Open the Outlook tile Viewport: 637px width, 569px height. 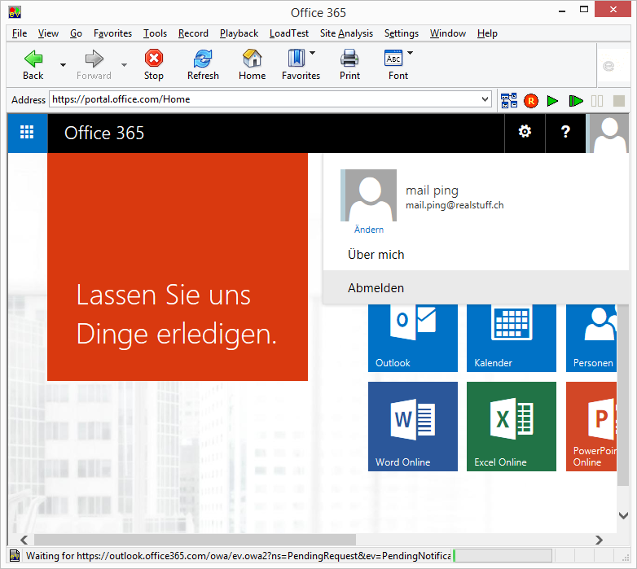(413, 338)
